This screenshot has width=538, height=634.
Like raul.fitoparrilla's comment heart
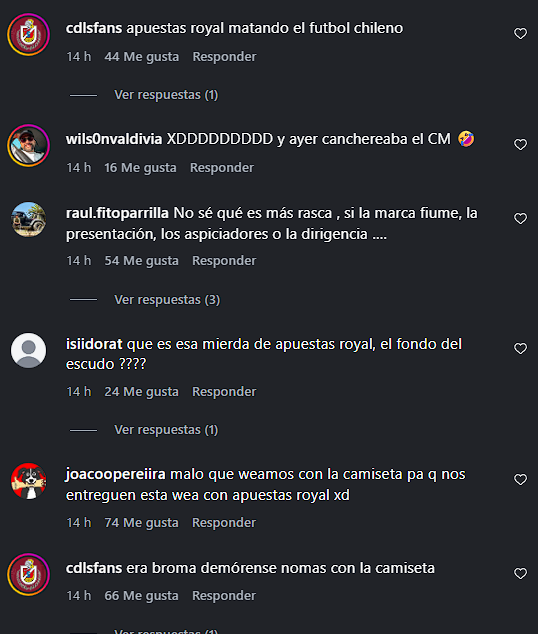pos(520,218)
